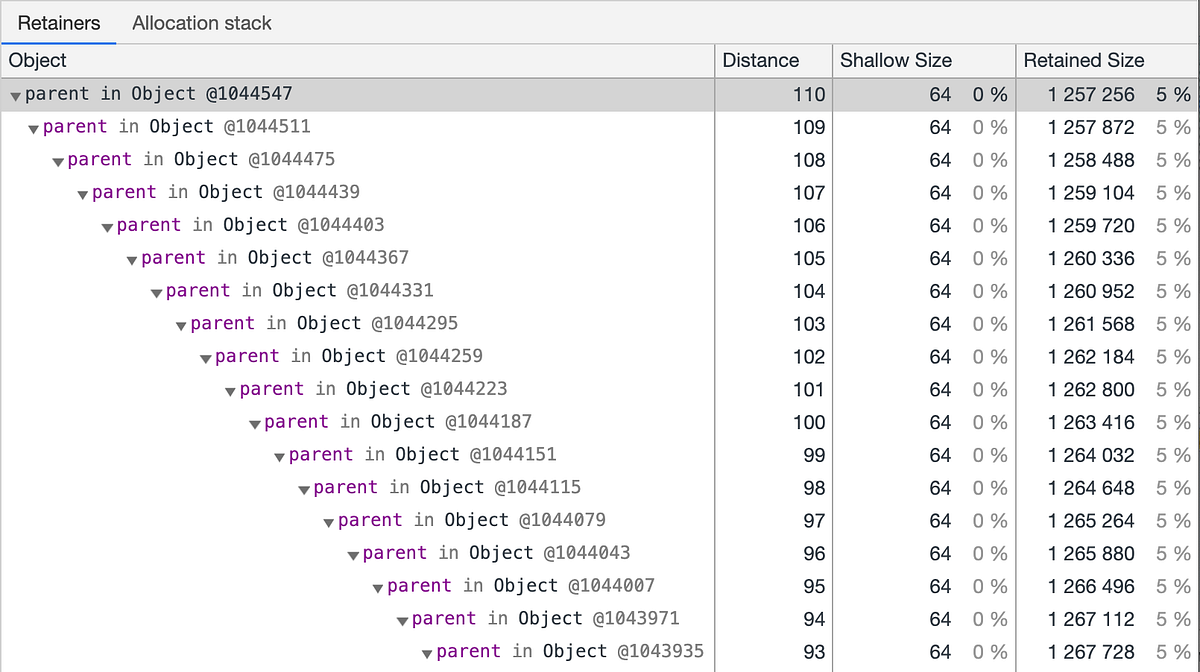Collapse the Object @1044259 tree arrow

(205, 359)
